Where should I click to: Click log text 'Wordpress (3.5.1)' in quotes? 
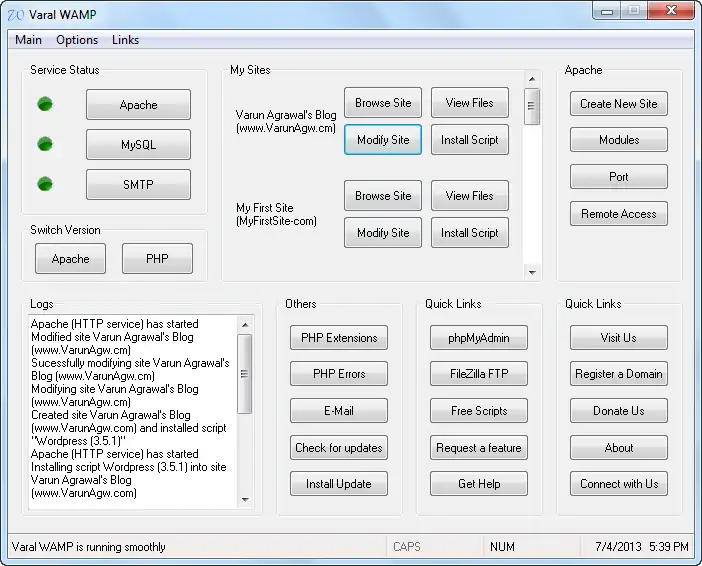click(78, 441)
